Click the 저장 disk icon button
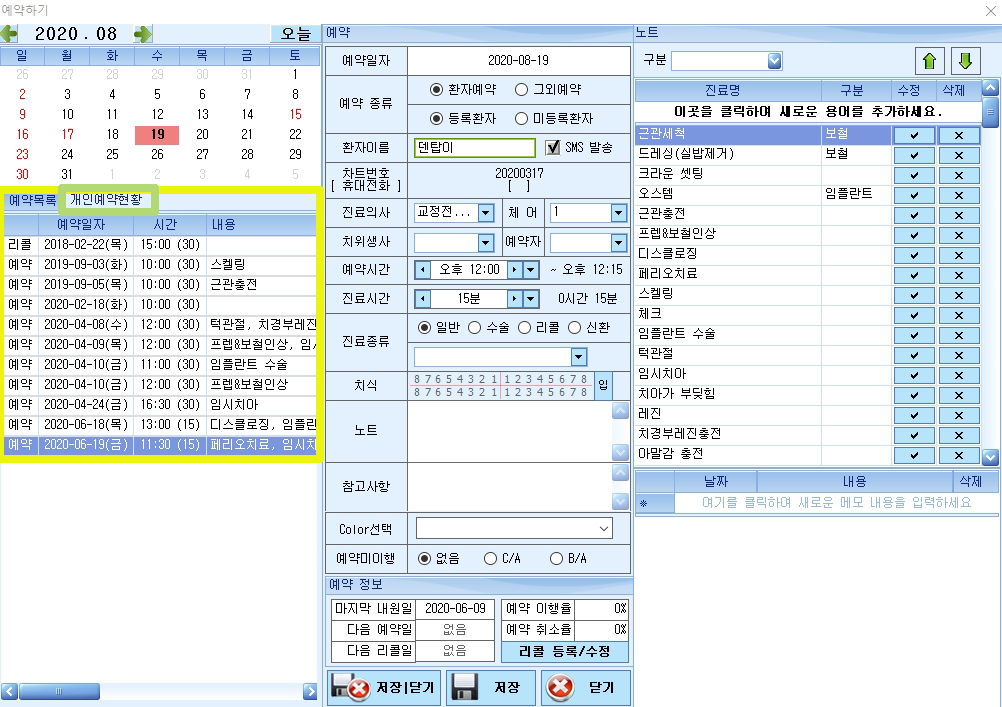This screenshot has width=1002, height=707. tap(491, 688)
